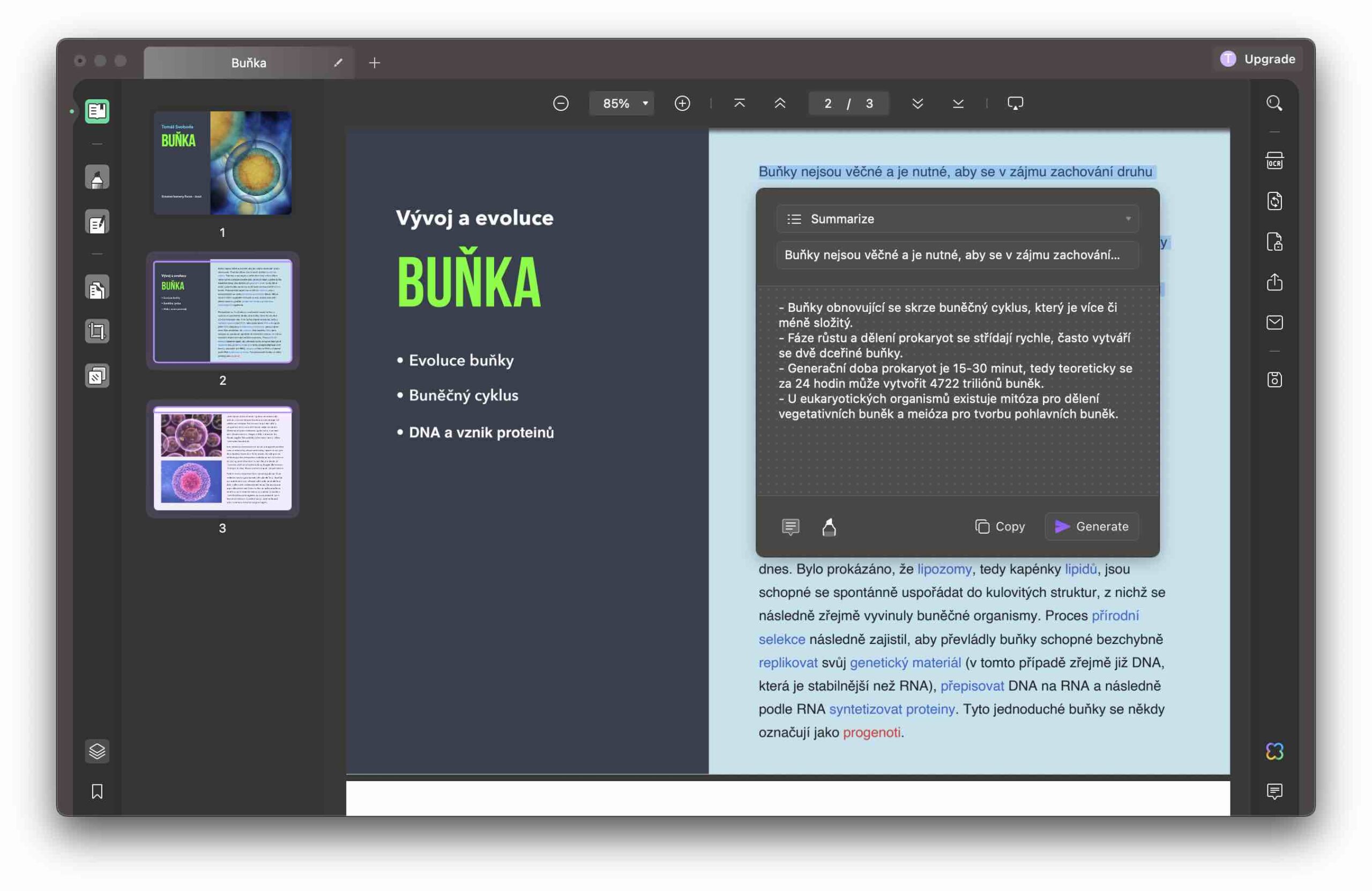Zoom in with the plus icon
This screenshot has height=891, width=1372.
pyautogui.click(x=682, y=103)
